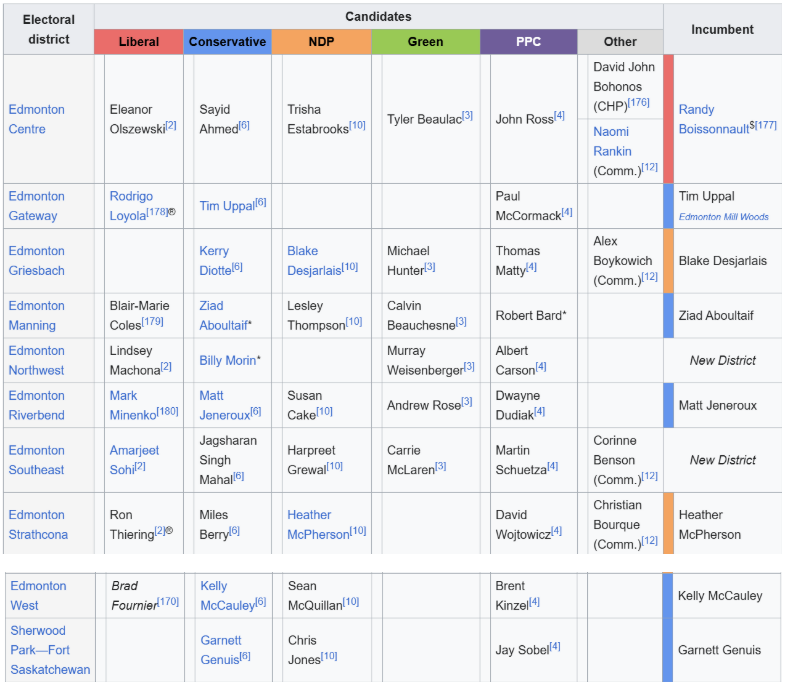
Task: Select New District cell for Edmonton Northwest
Action: click(722, 361)
